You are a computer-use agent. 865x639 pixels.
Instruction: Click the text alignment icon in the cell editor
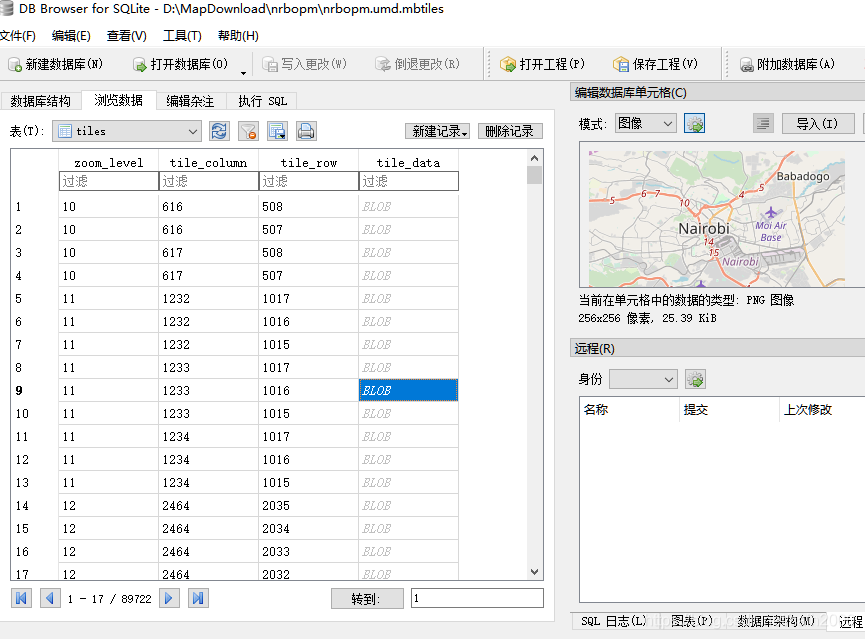point(763,124)
